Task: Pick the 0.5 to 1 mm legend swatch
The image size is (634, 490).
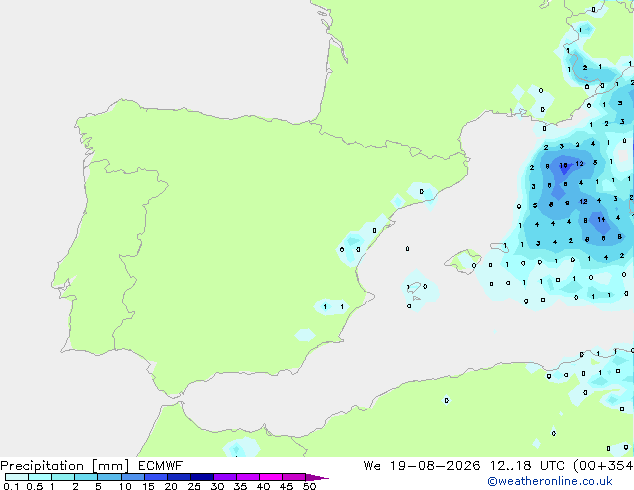Action: coord(40,477)
